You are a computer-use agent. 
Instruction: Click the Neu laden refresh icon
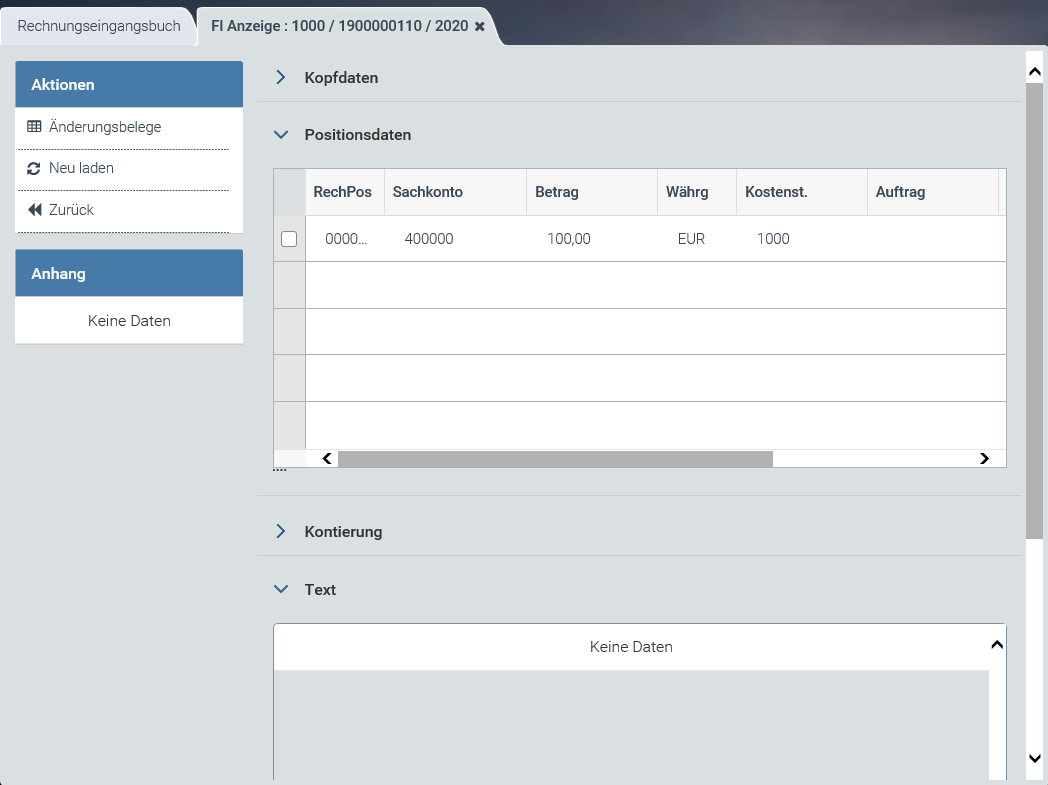pos(34,169)
